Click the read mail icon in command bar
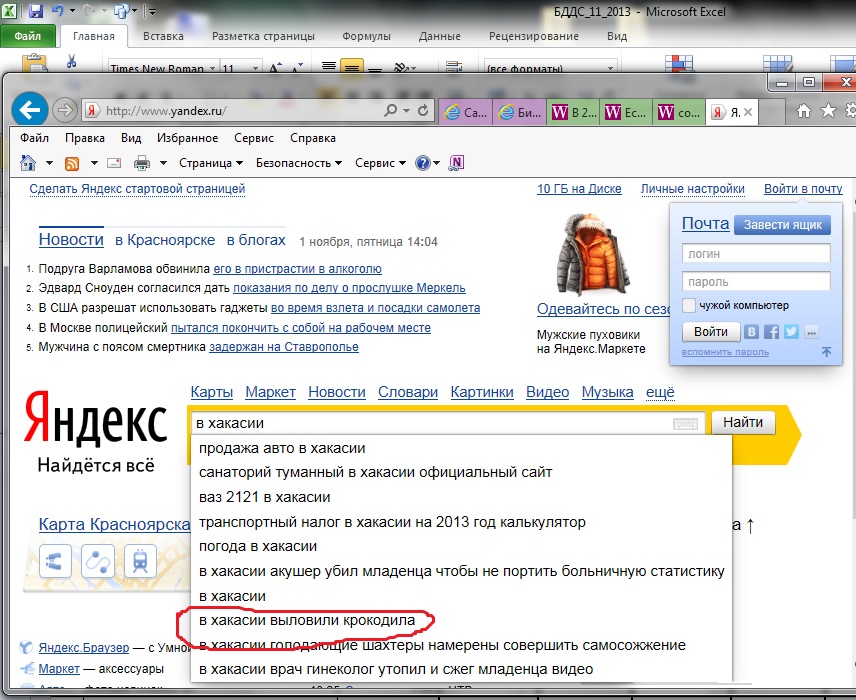 114,163
